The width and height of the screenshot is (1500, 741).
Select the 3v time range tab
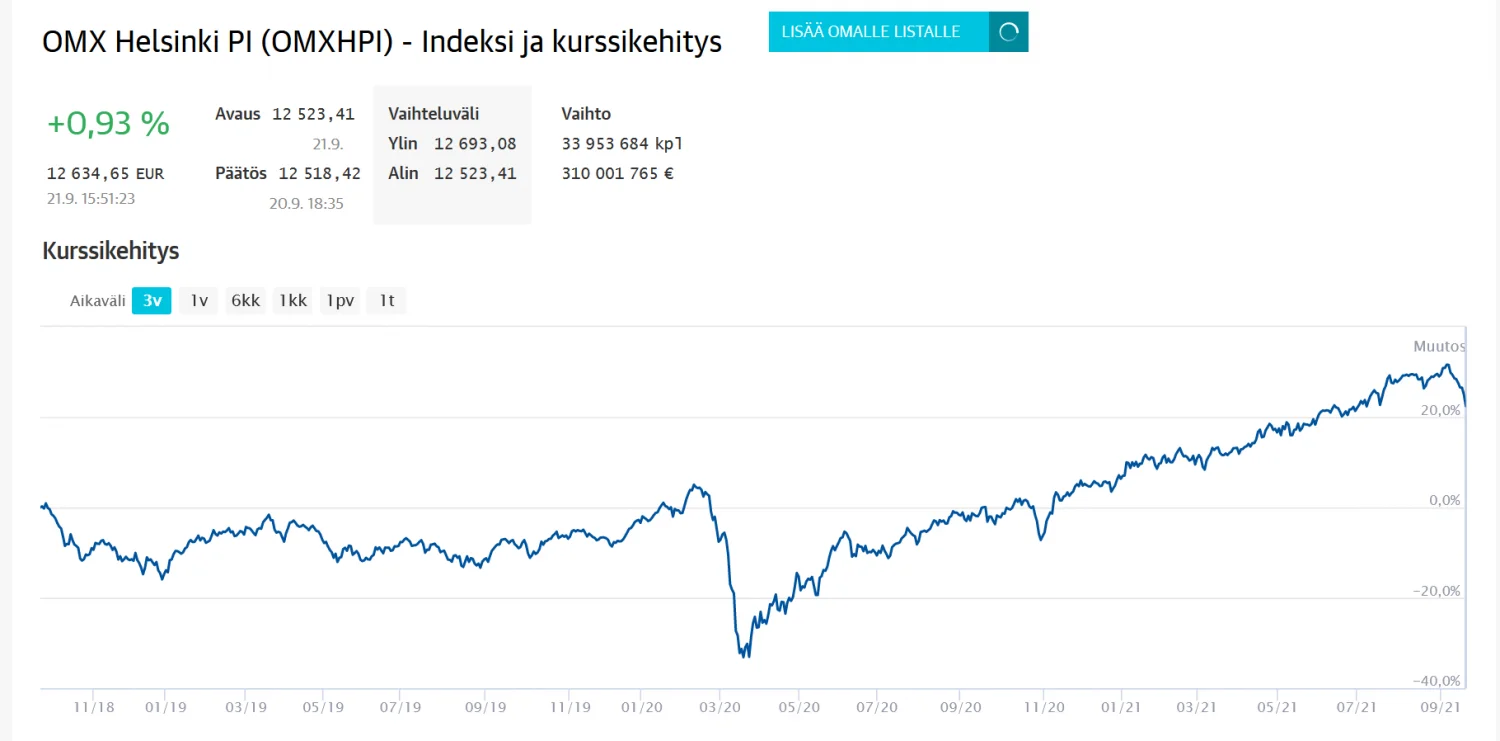[x=152, y=300]
